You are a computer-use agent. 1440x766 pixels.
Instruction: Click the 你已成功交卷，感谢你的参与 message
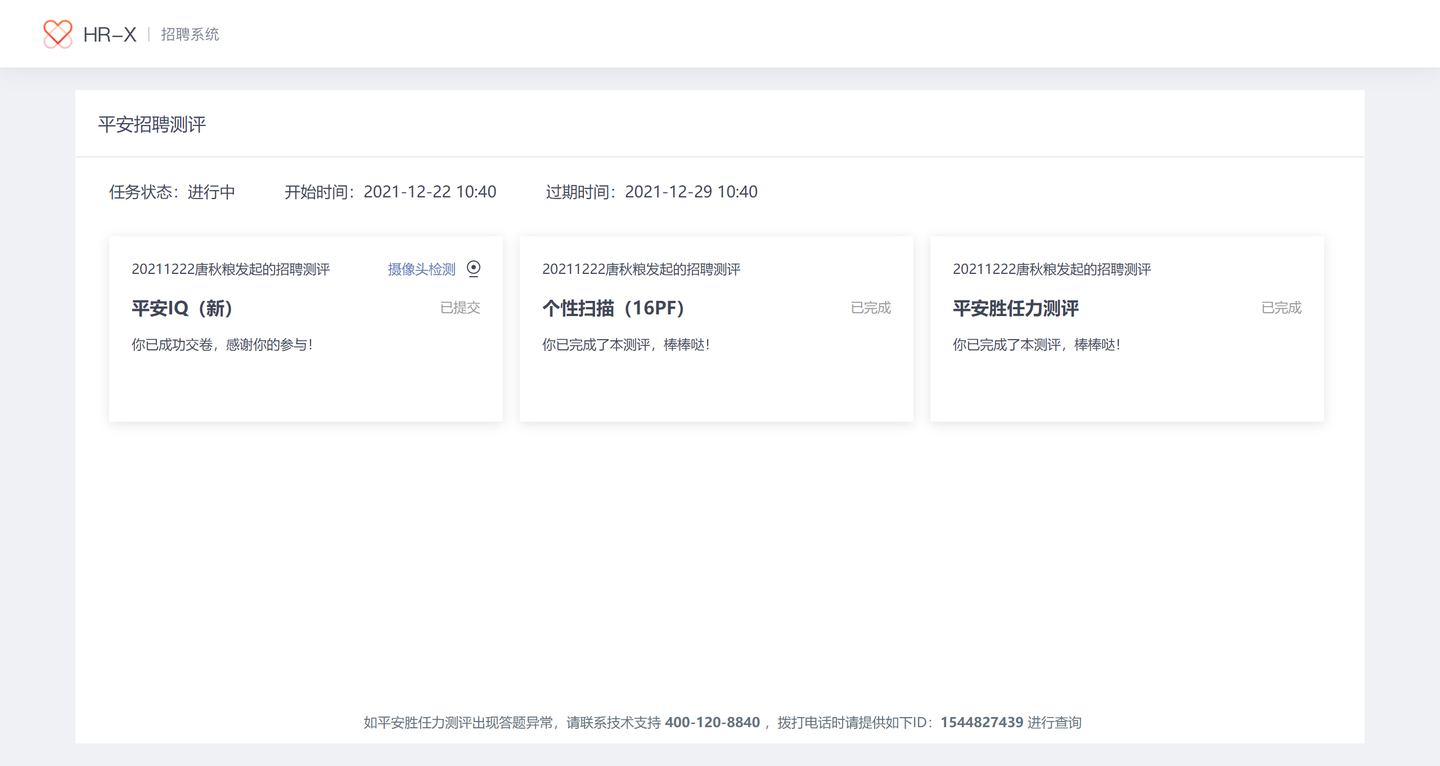click(x=222, y=345)
